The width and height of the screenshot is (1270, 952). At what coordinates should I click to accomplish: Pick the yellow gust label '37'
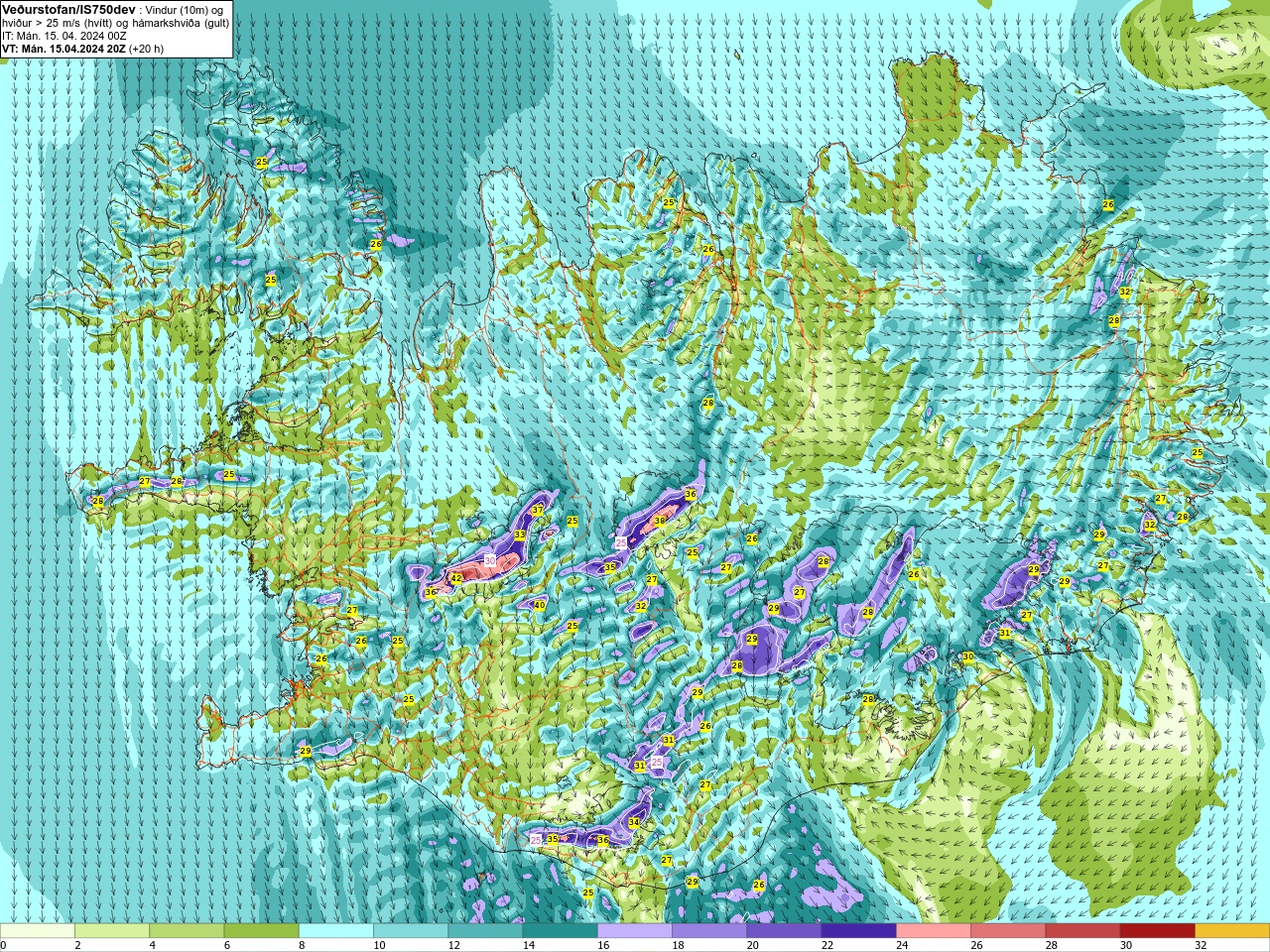pos(538,510)
